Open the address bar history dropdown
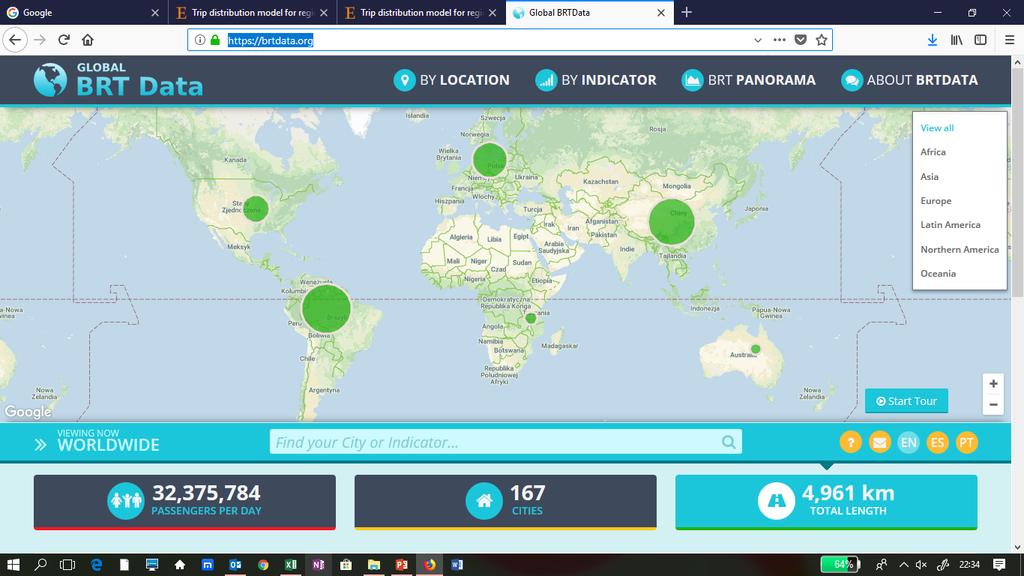Screen dimensions: 1024x576 pos(758,40)
